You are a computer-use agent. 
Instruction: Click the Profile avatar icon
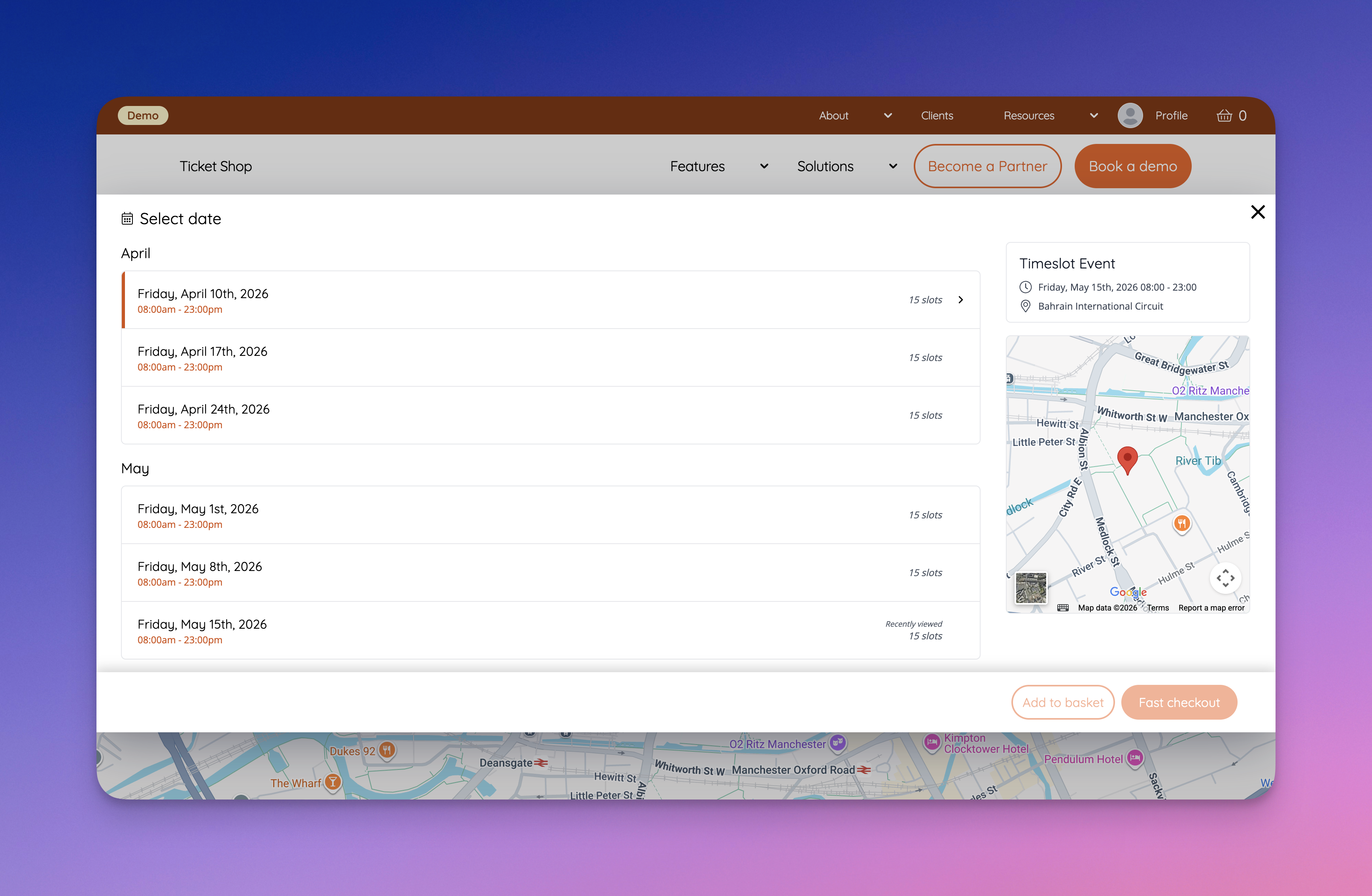(x=1130, y=116)
